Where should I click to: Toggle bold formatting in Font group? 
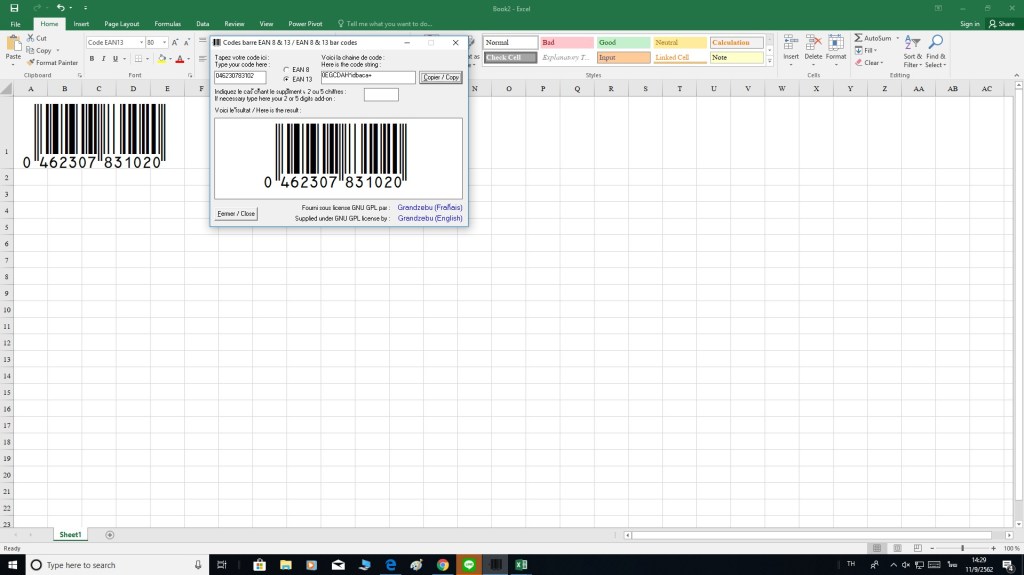tap(91, 59)
